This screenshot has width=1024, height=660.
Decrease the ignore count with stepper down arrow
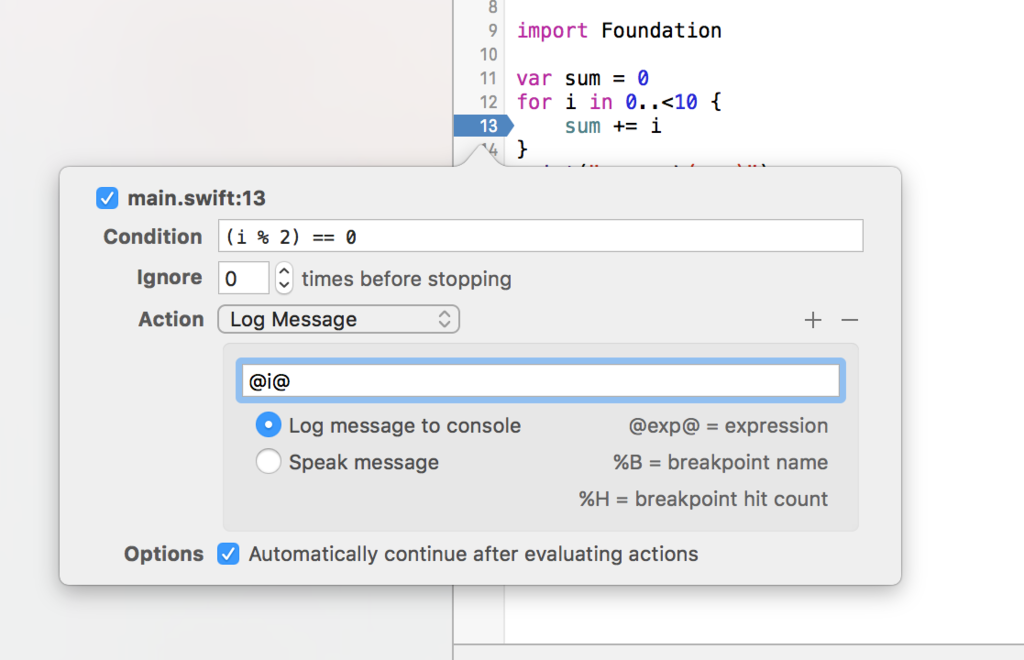(283, 285)
